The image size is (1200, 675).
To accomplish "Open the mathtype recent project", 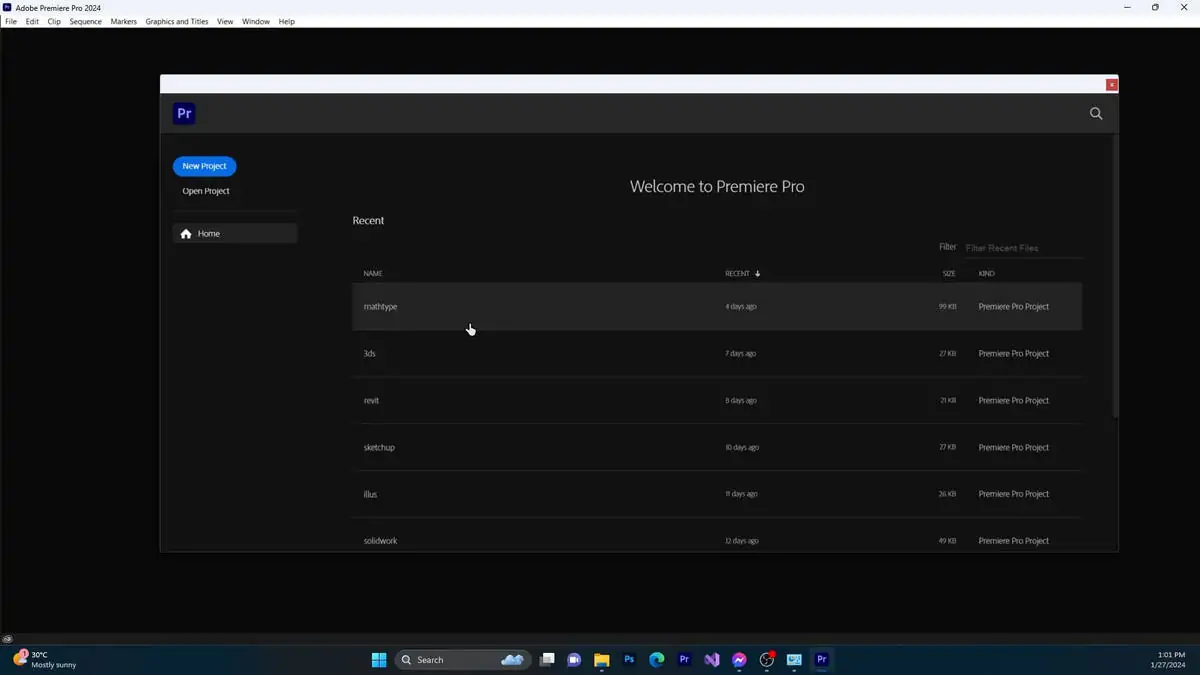I will pyautogui.click(x=381, y=307).
